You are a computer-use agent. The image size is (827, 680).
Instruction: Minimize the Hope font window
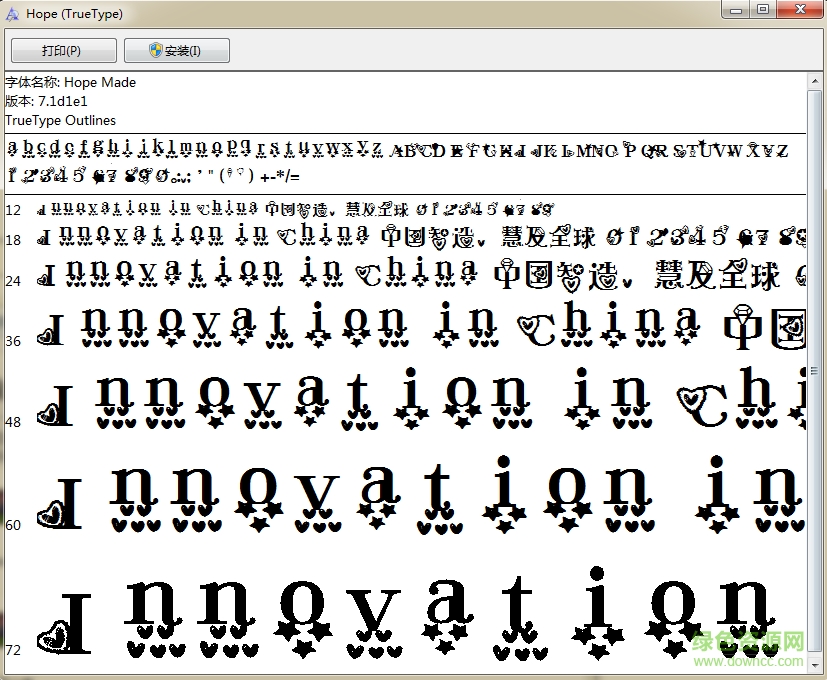(x=737, y=9)
